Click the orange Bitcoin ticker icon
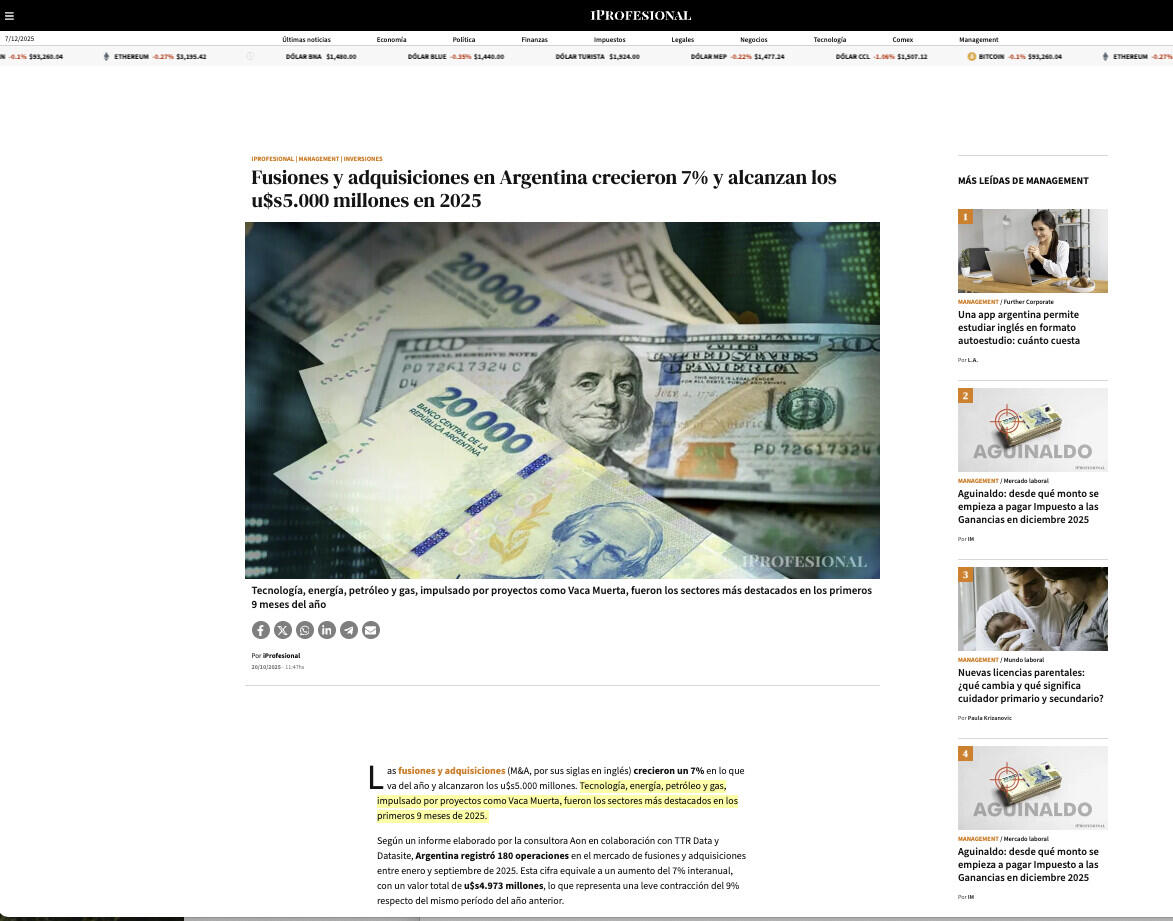The height and width of the screenshot is (921, 1173). 971,57
